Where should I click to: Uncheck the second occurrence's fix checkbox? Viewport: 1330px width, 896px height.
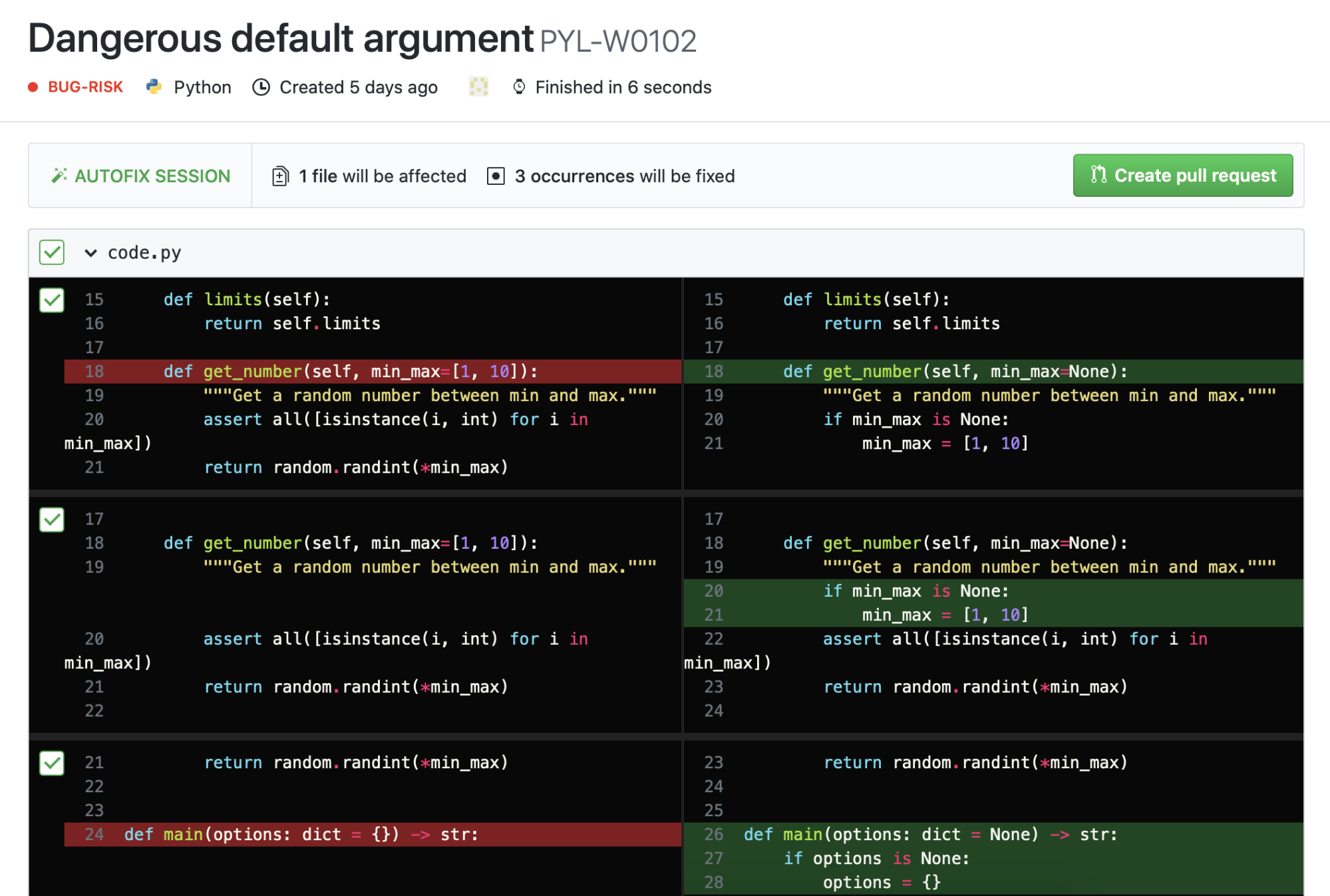pyautogui.click(x=51, y=520)
